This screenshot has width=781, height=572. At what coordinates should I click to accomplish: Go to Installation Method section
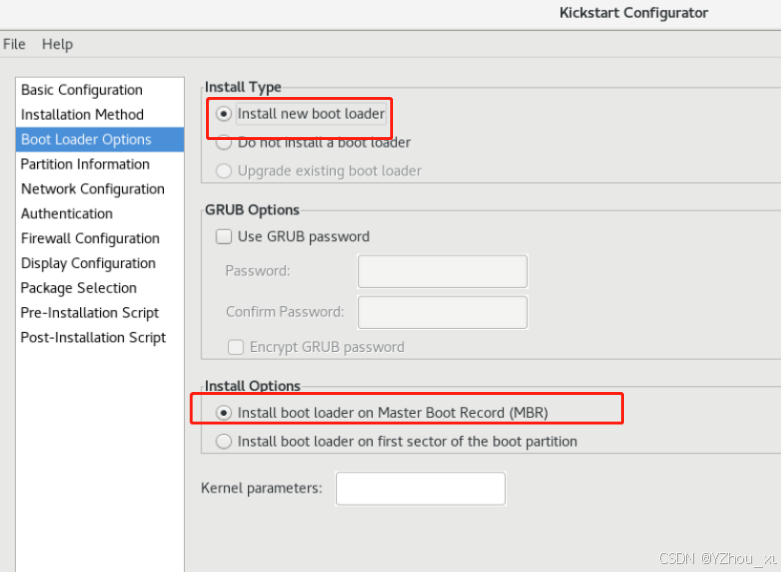[x=82, y=115]
